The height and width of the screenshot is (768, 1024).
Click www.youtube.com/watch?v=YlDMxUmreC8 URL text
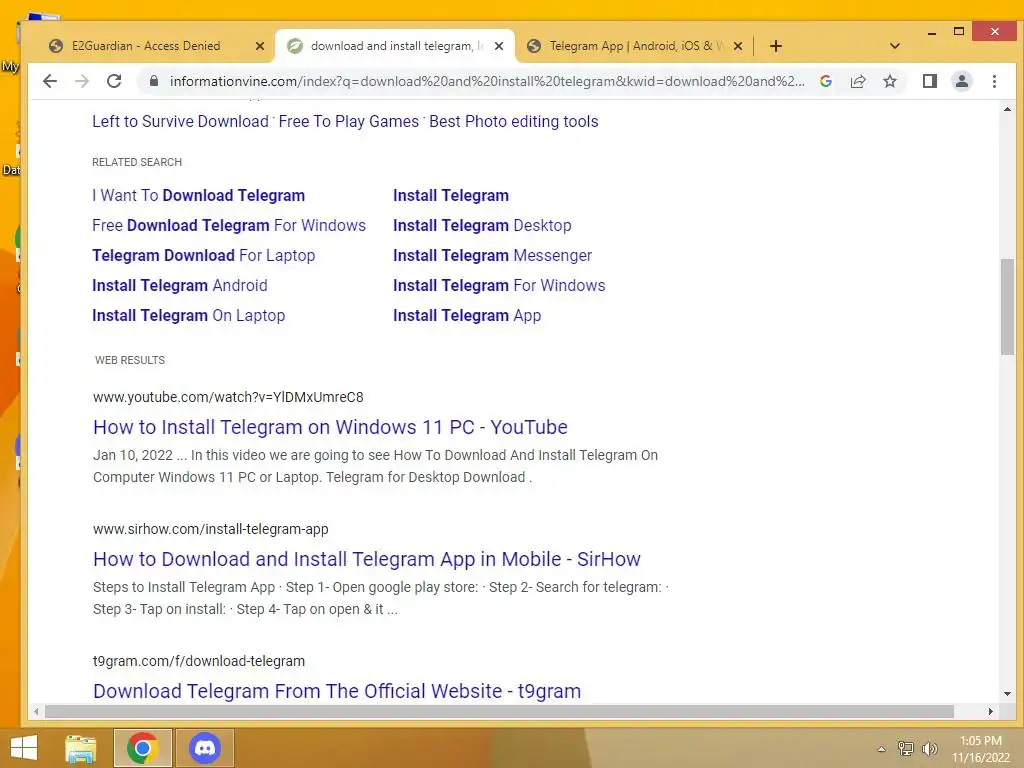pos(228,397)
